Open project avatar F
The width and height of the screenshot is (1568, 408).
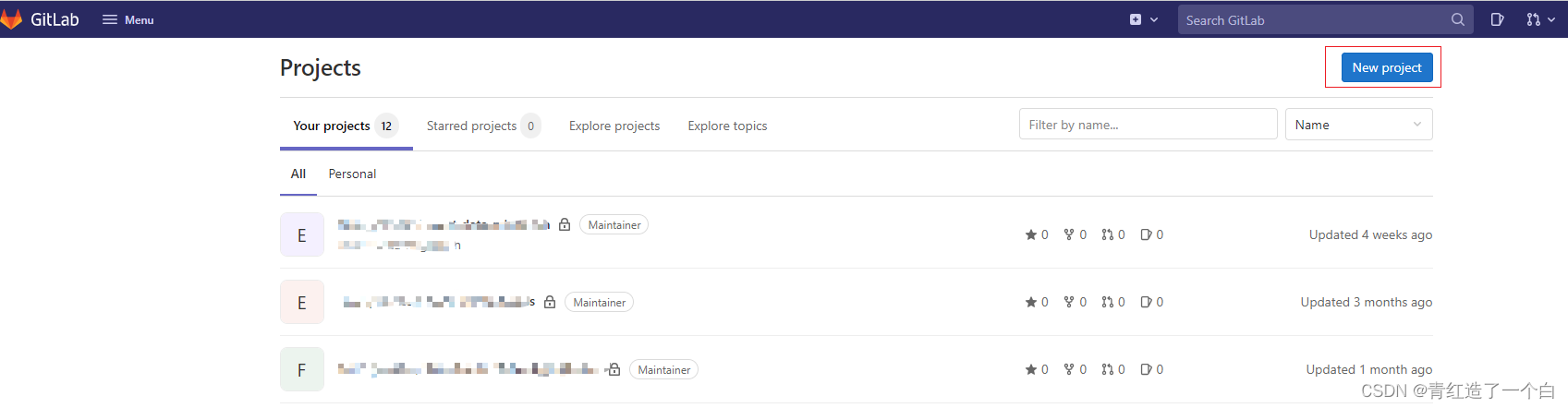tap(302, 369)
